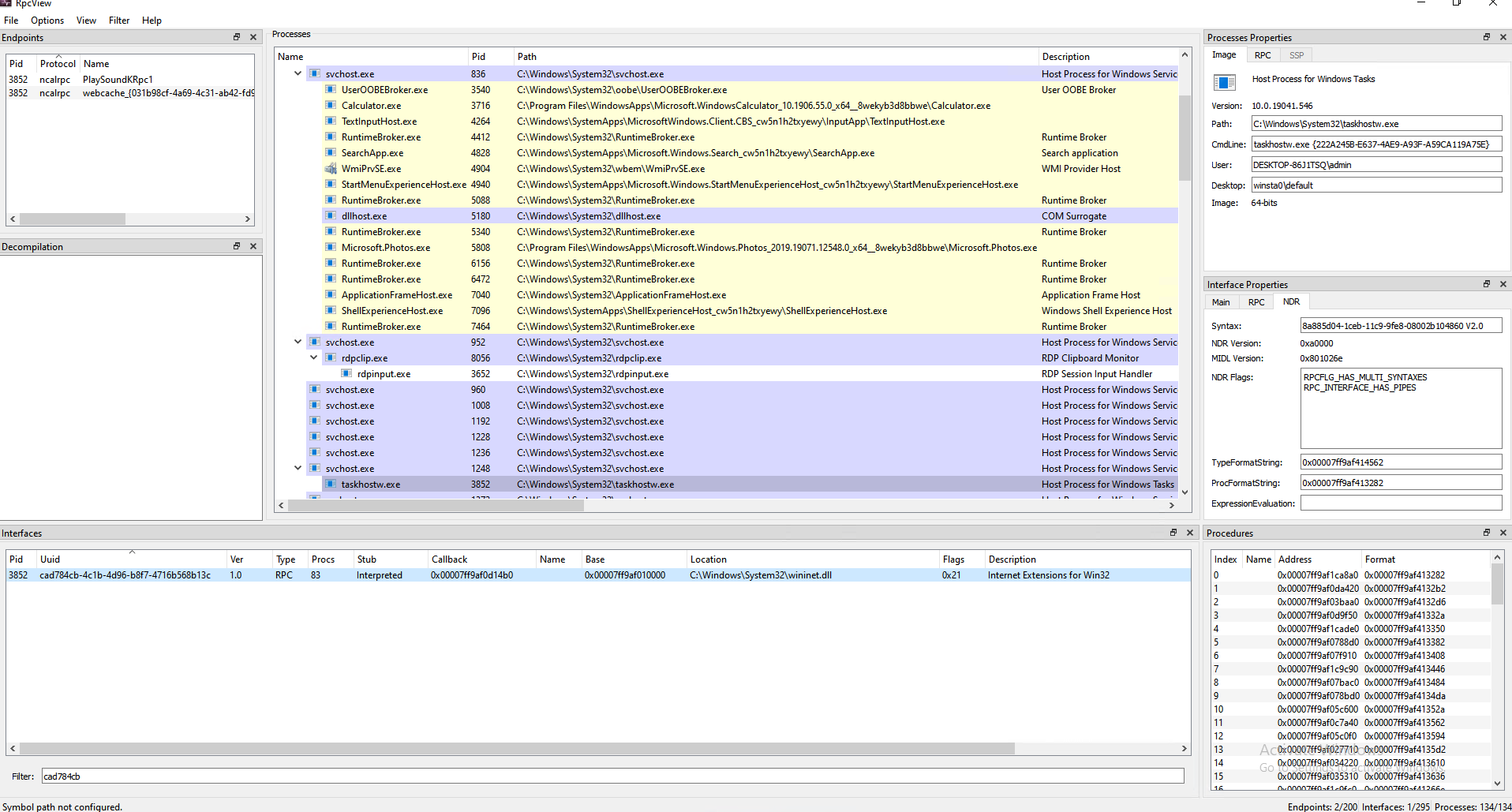The height and width of the screenshot is (812, 1512).
Task: Collapse the svchost.exe PID 1248 node
Action: [x=298, y=469]
